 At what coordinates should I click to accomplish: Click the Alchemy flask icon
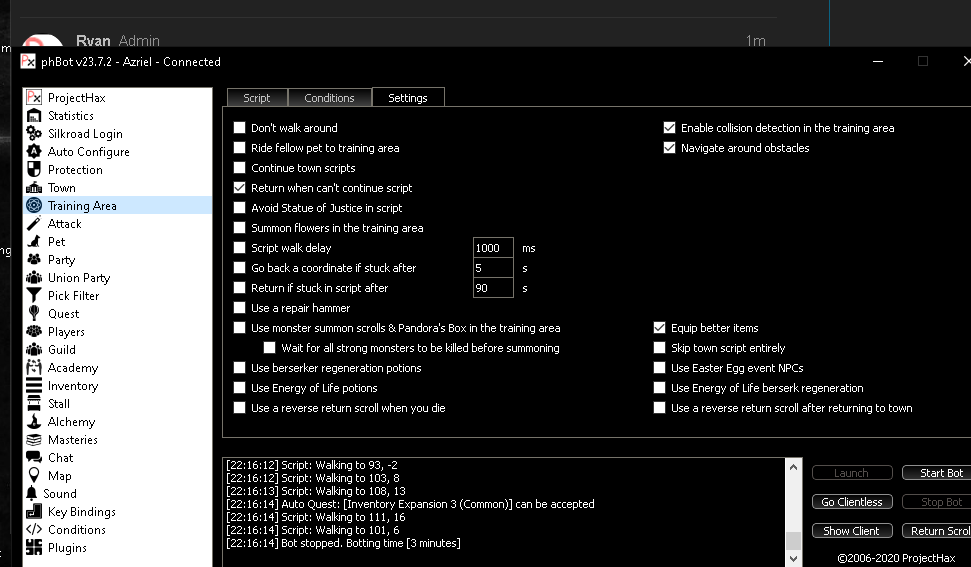[34, 422]
